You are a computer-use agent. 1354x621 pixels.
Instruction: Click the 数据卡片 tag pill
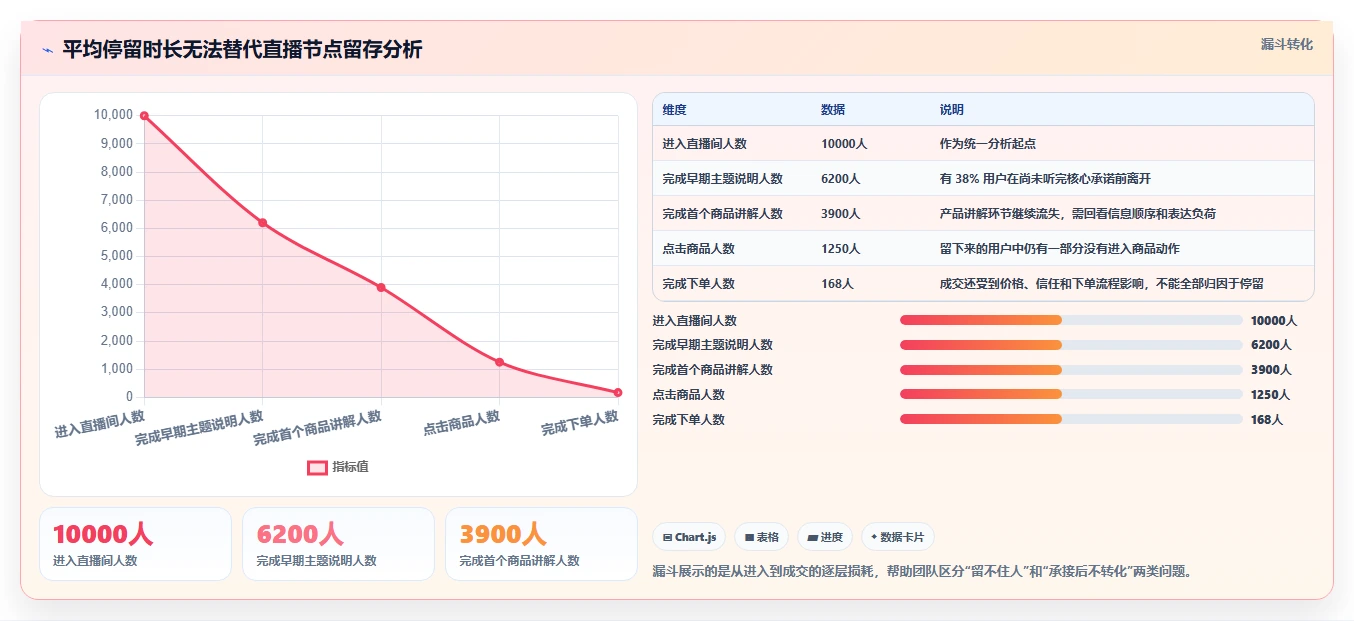[897, 537]
